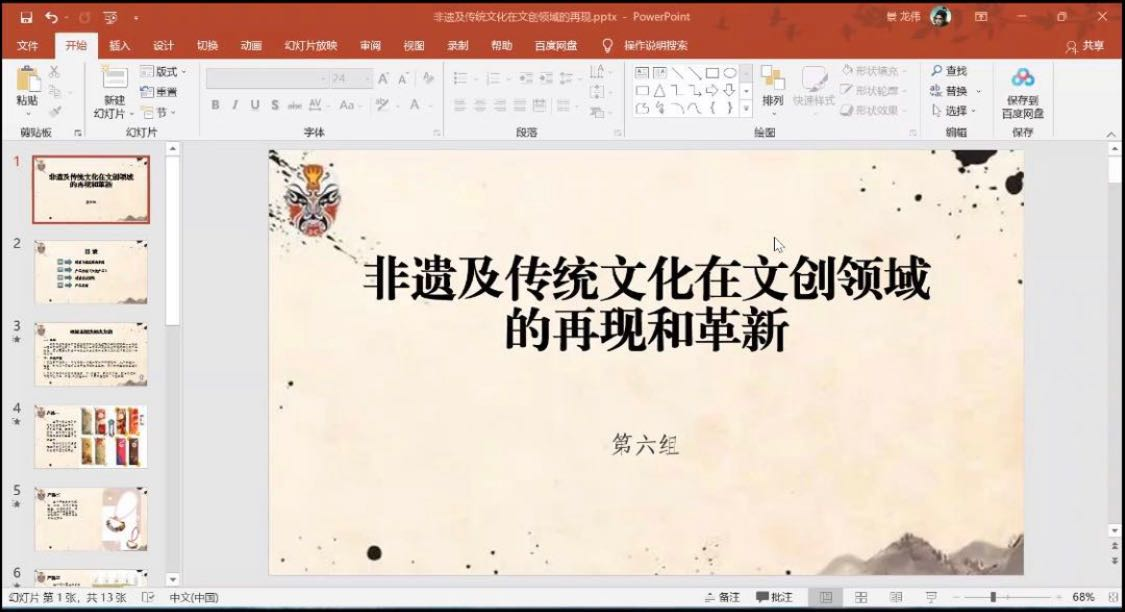Open the font color picker
1125x612 pixels.
click(x=418, y=105)
